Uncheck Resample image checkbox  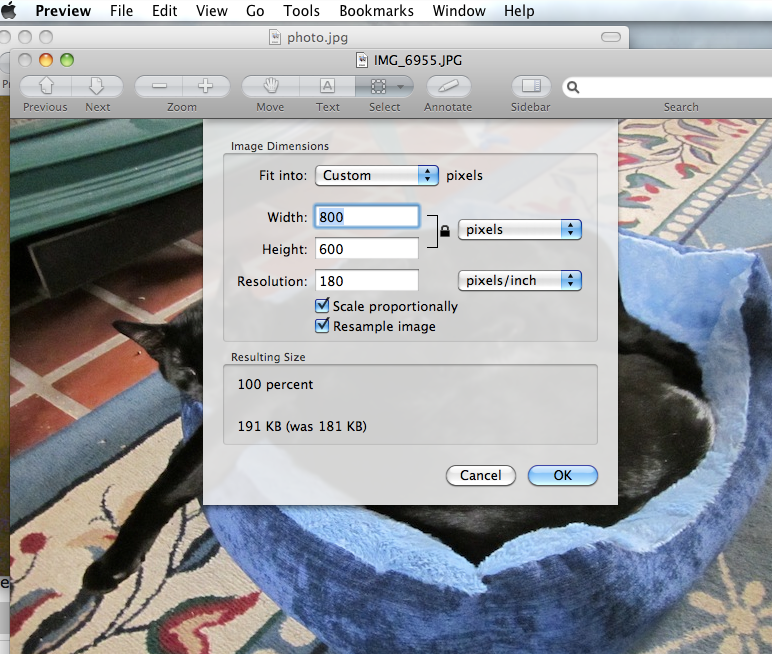[322, 326]
